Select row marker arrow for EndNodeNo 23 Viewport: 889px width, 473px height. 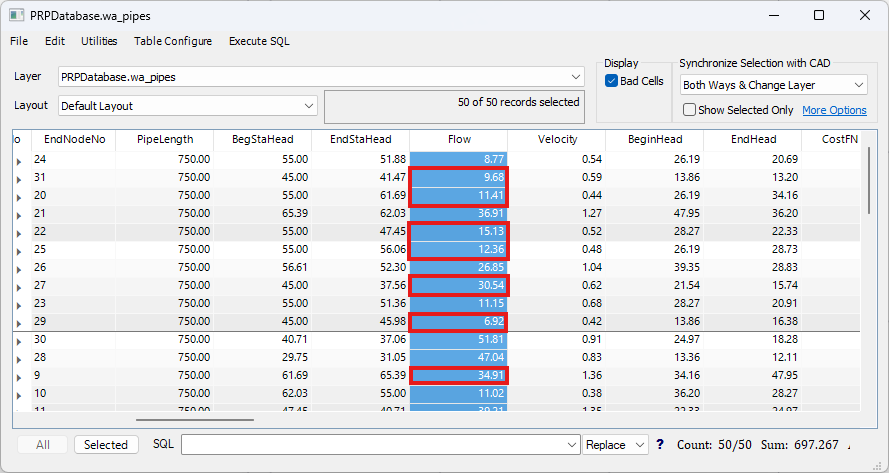pyautogui.click(x=19, y=306)
